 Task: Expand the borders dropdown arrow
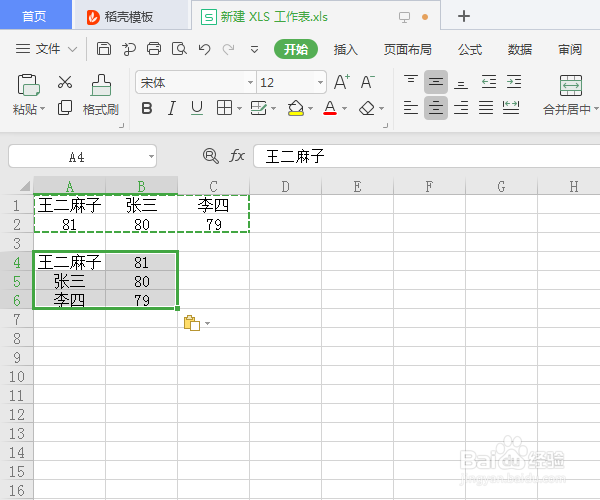pyautogui.click(x=240, y=109)
